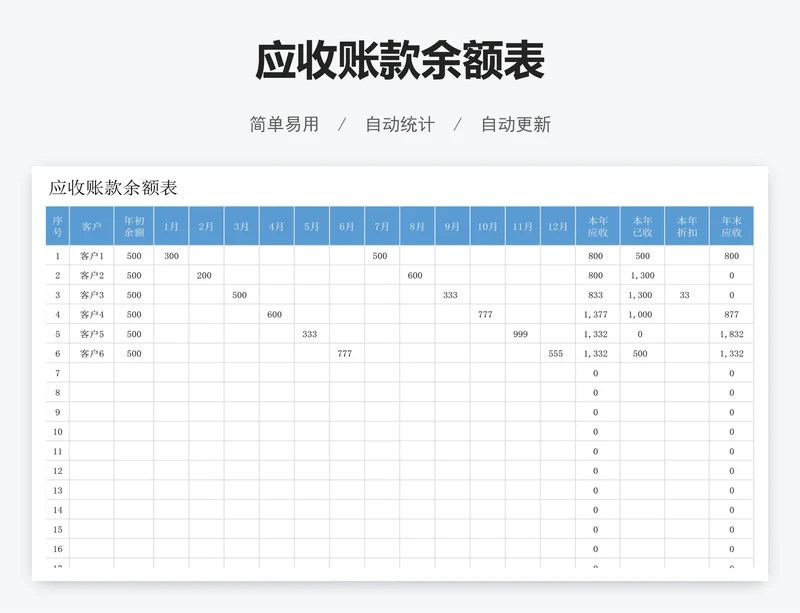Click the 3月 column header
Image resolution: width=800 pixels, height=613 pixels.
click(241, 226)
